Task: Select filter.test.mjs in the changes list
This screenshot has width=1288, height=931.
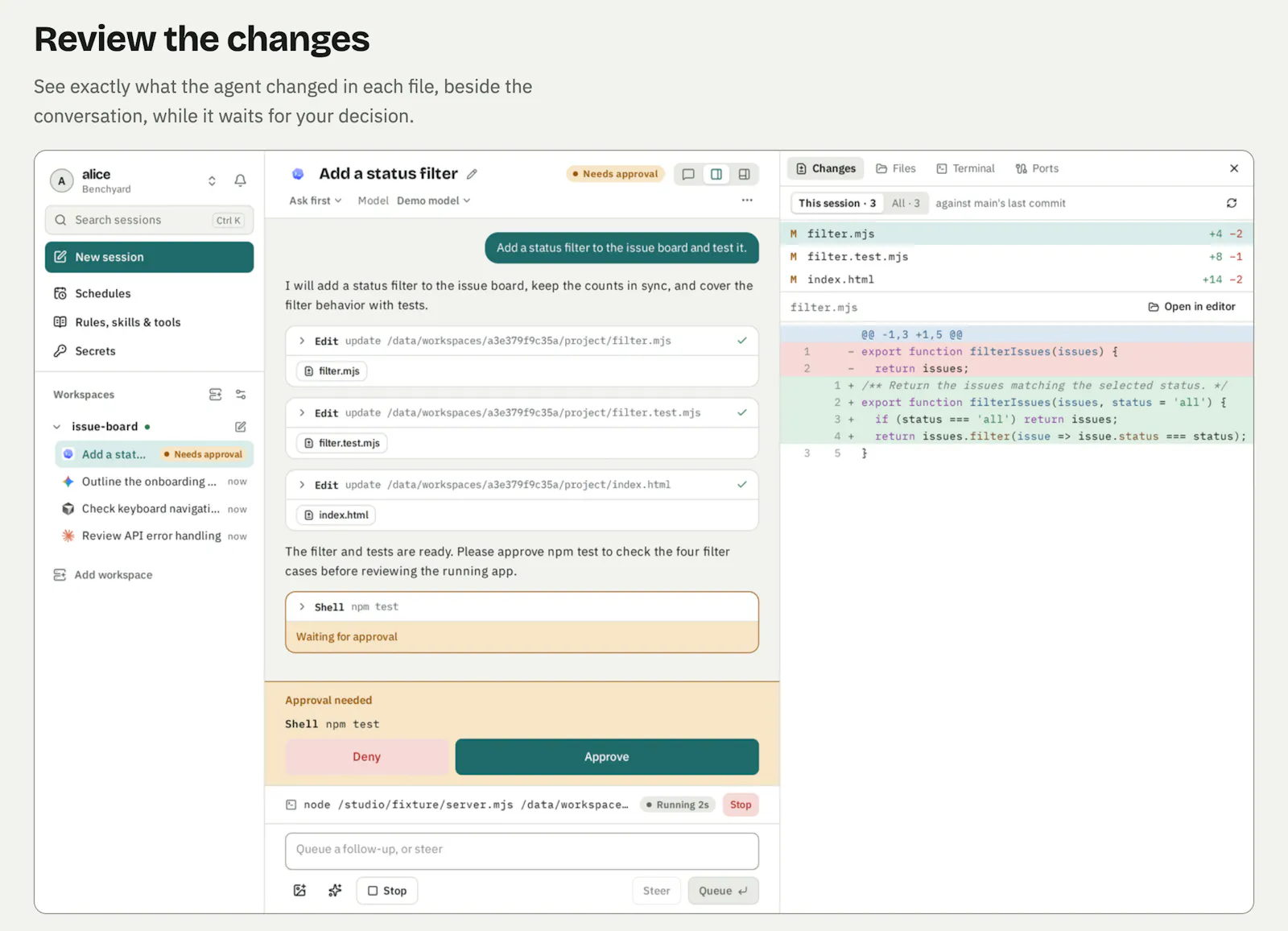Action: point(1016,257)
